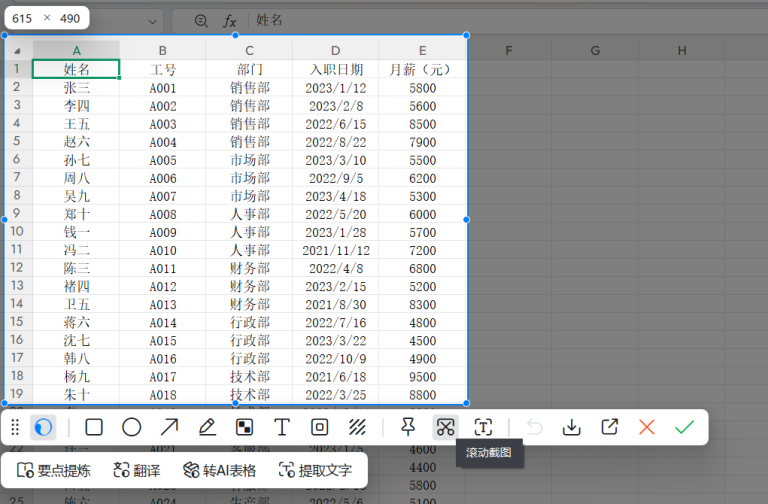
Task: Click the 财务部 cell in row 12
Action: click(249, 268)
